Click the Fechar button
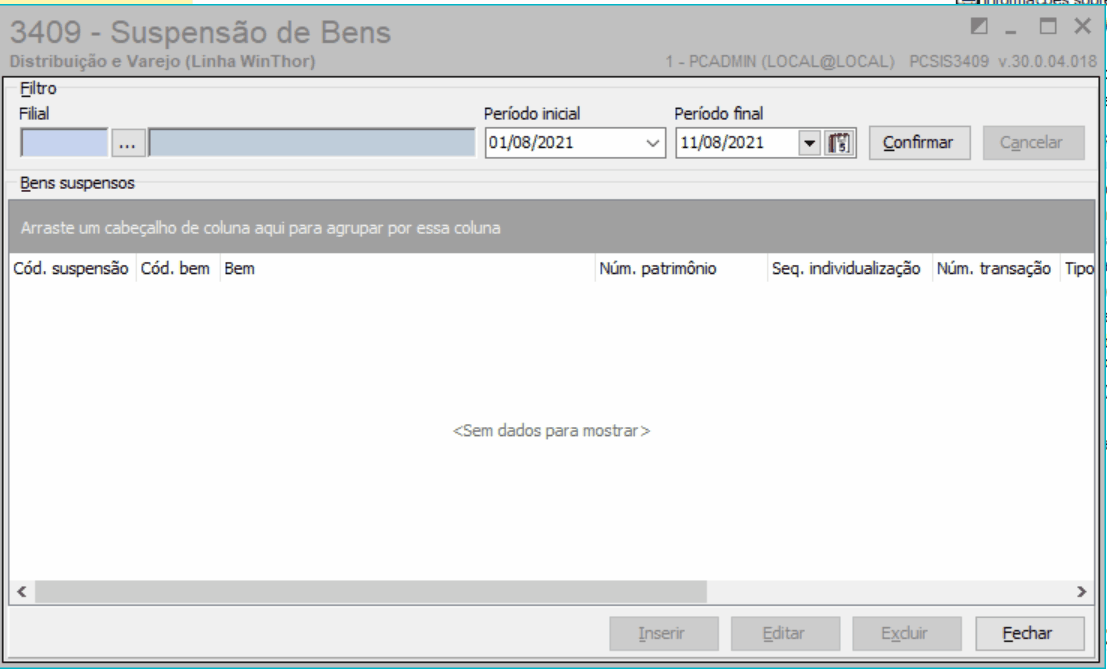This screenshot has width=1107, height=669. point(1029,634)
